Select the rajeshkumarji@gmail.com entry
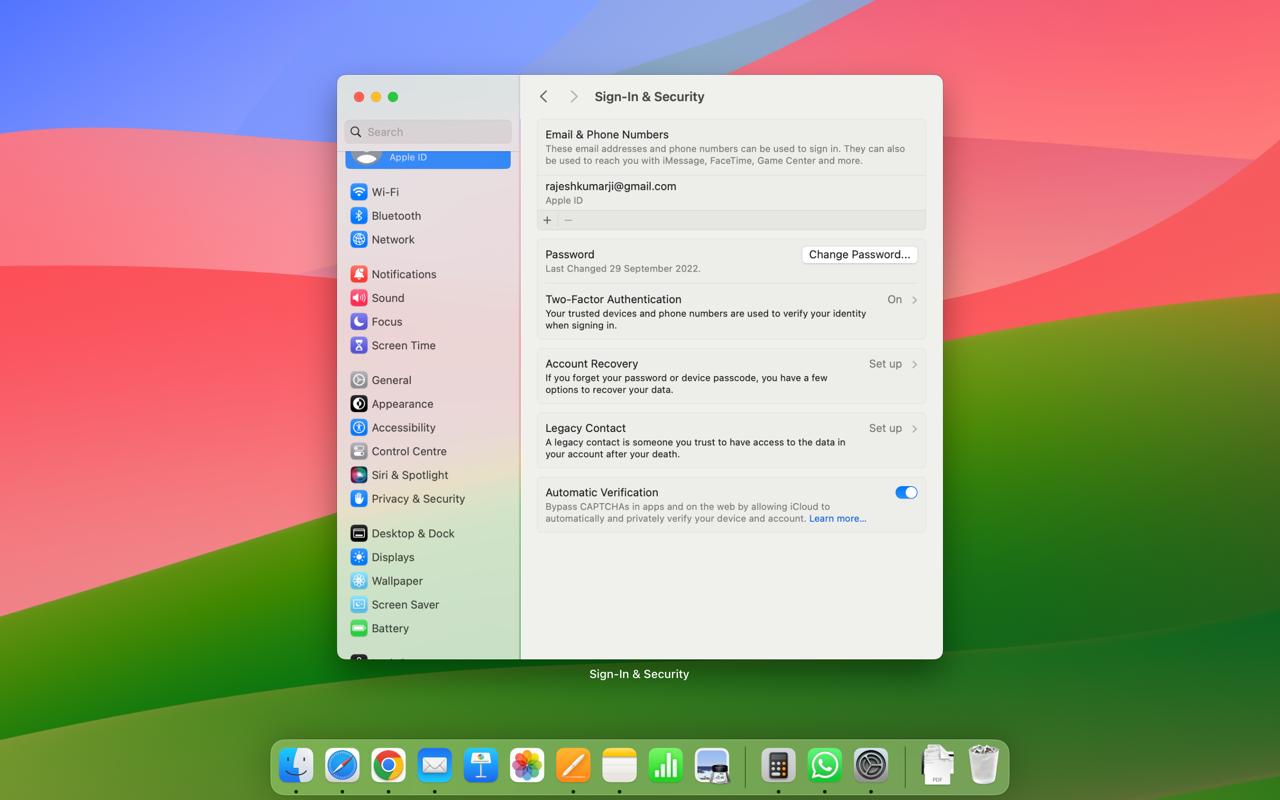 coord(731,193)
